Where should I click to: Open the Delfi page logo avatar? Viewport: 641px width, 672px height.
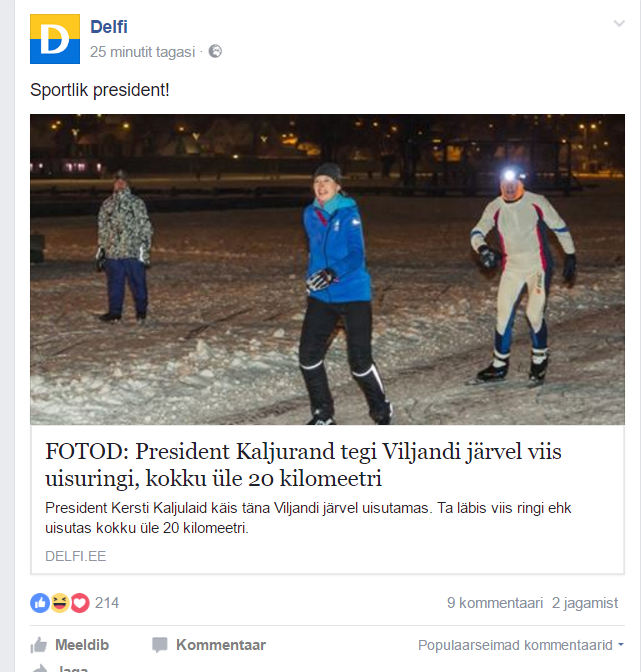pyautogui.click(x=55, y=39)
